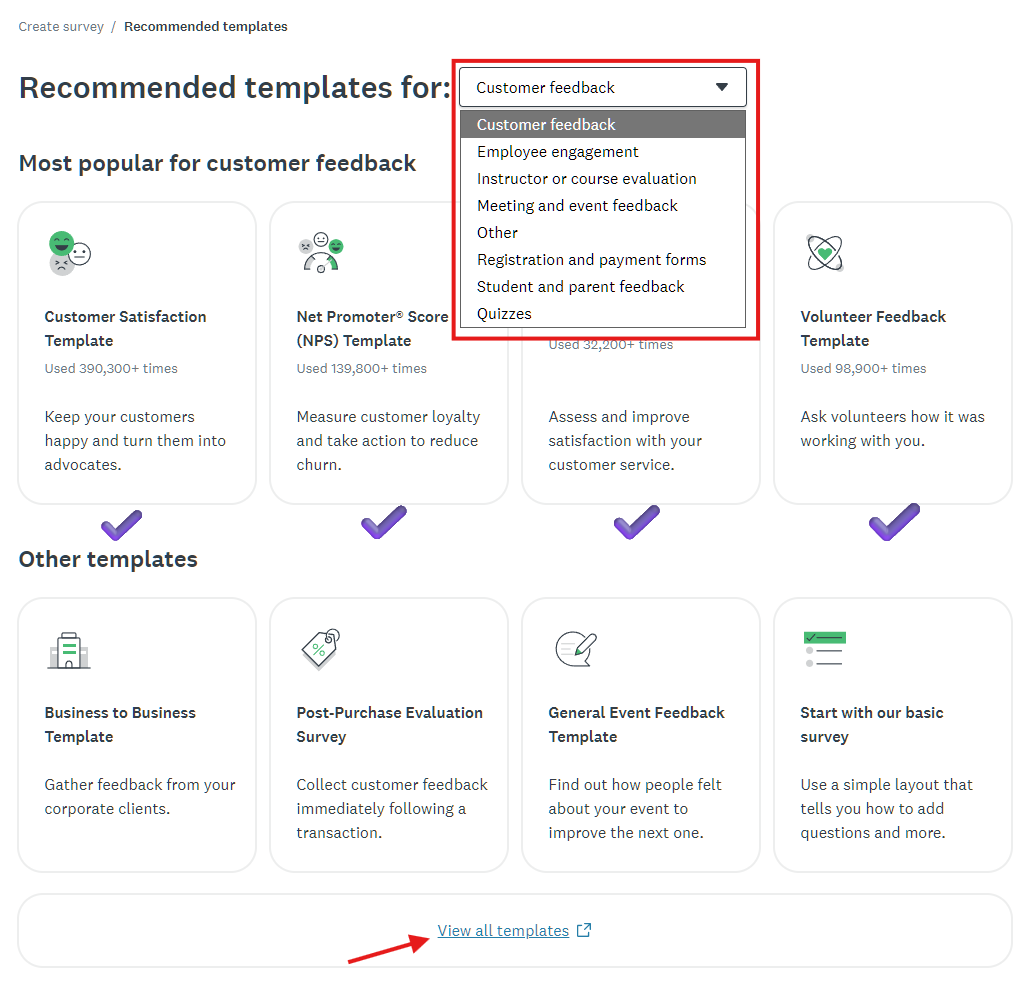Click the checkmark below the Customer Satisfaction card
This screenshot has height=986, width=1033.
coord(122,523)
